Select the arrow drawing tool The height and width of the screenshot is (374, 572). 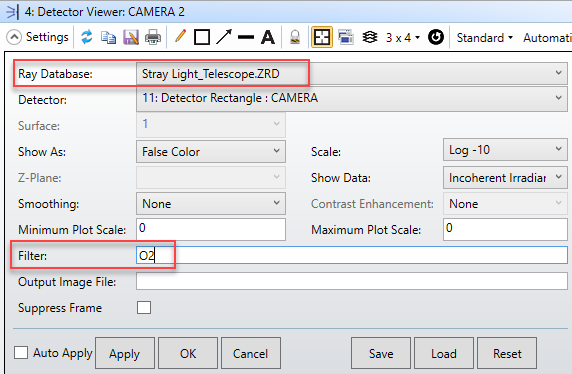click(x=224, y=37)
